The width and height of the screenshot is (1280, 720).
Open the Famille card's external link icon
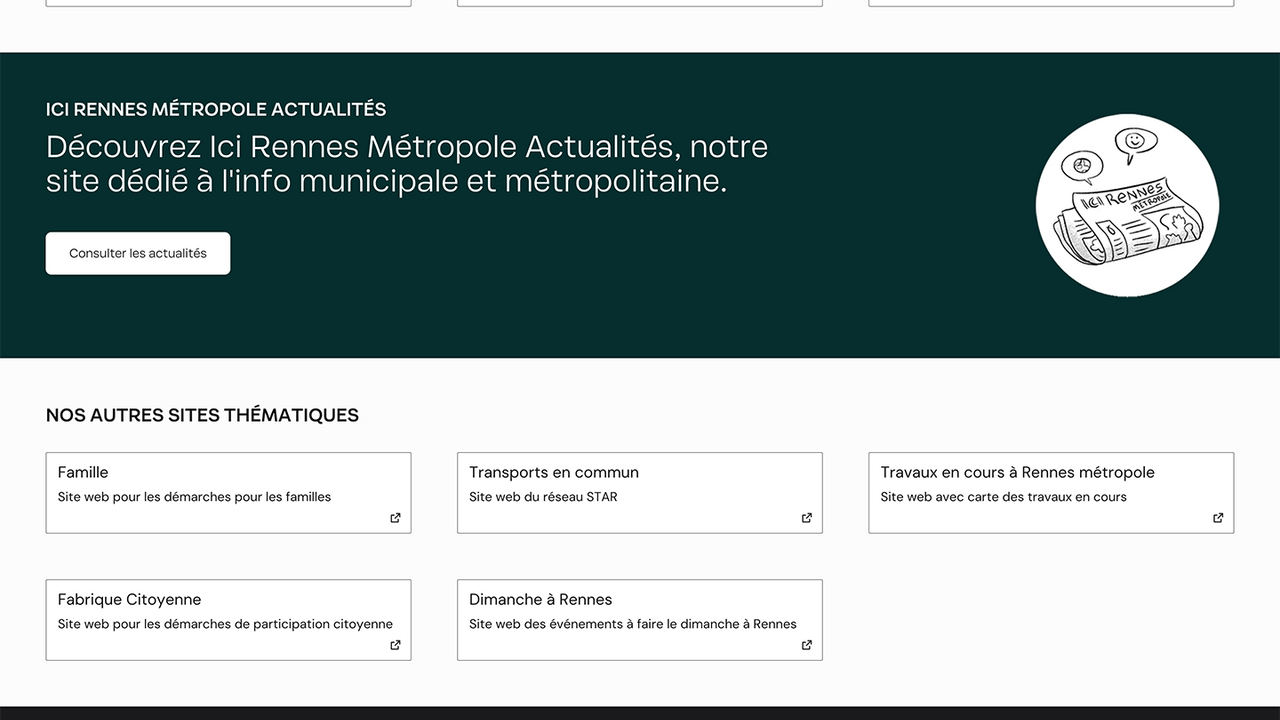tap(395, 518)
